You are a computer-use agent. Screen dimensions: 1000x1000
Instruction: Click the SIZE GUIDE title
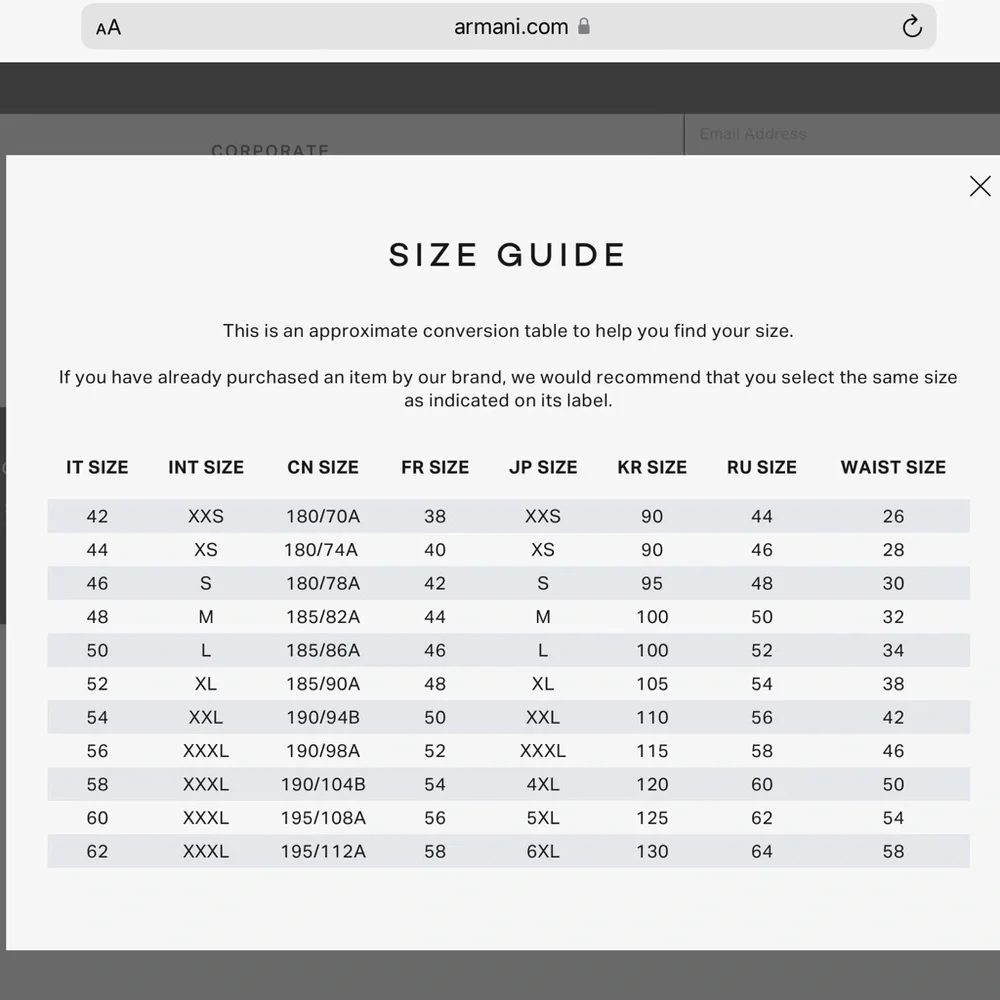[x=508, y=255]
